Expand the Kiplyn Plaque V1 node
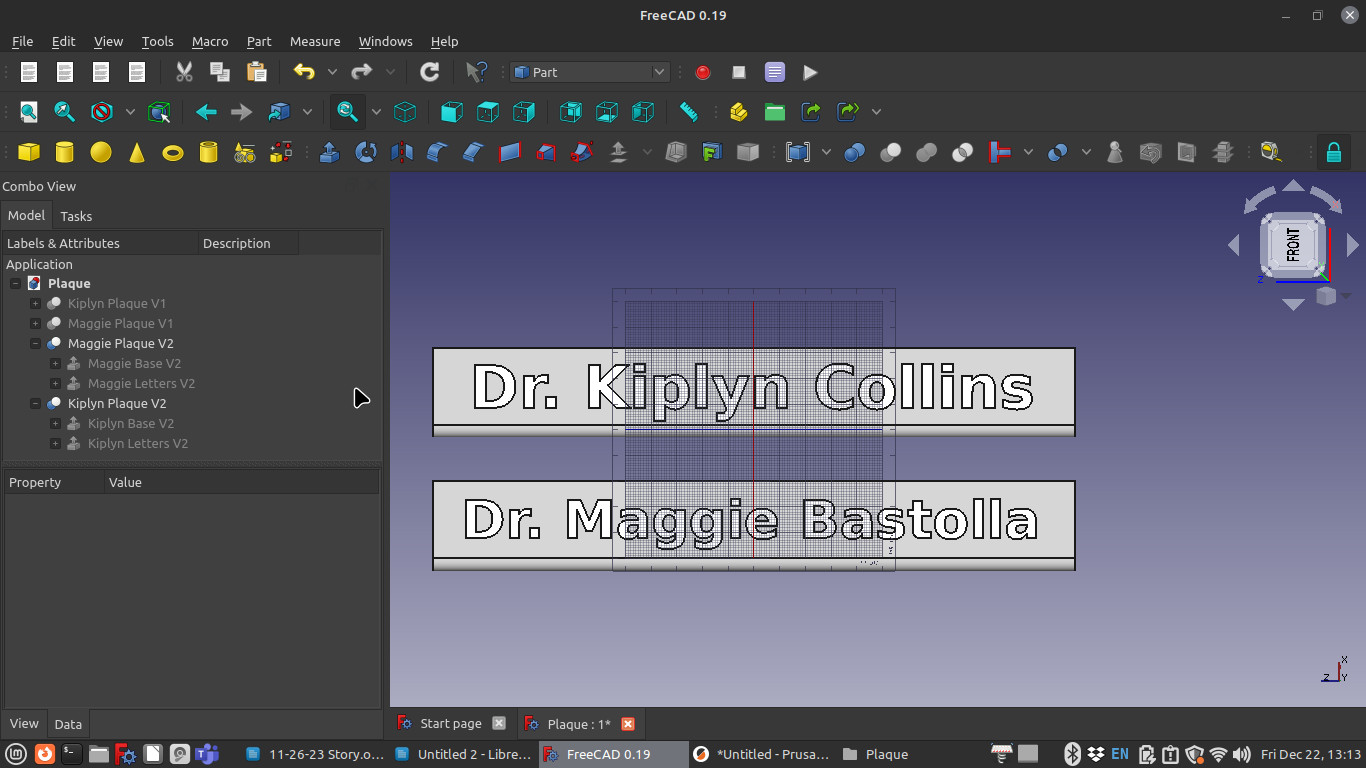This screenshot has width=1366, height=768. [36, 304]
